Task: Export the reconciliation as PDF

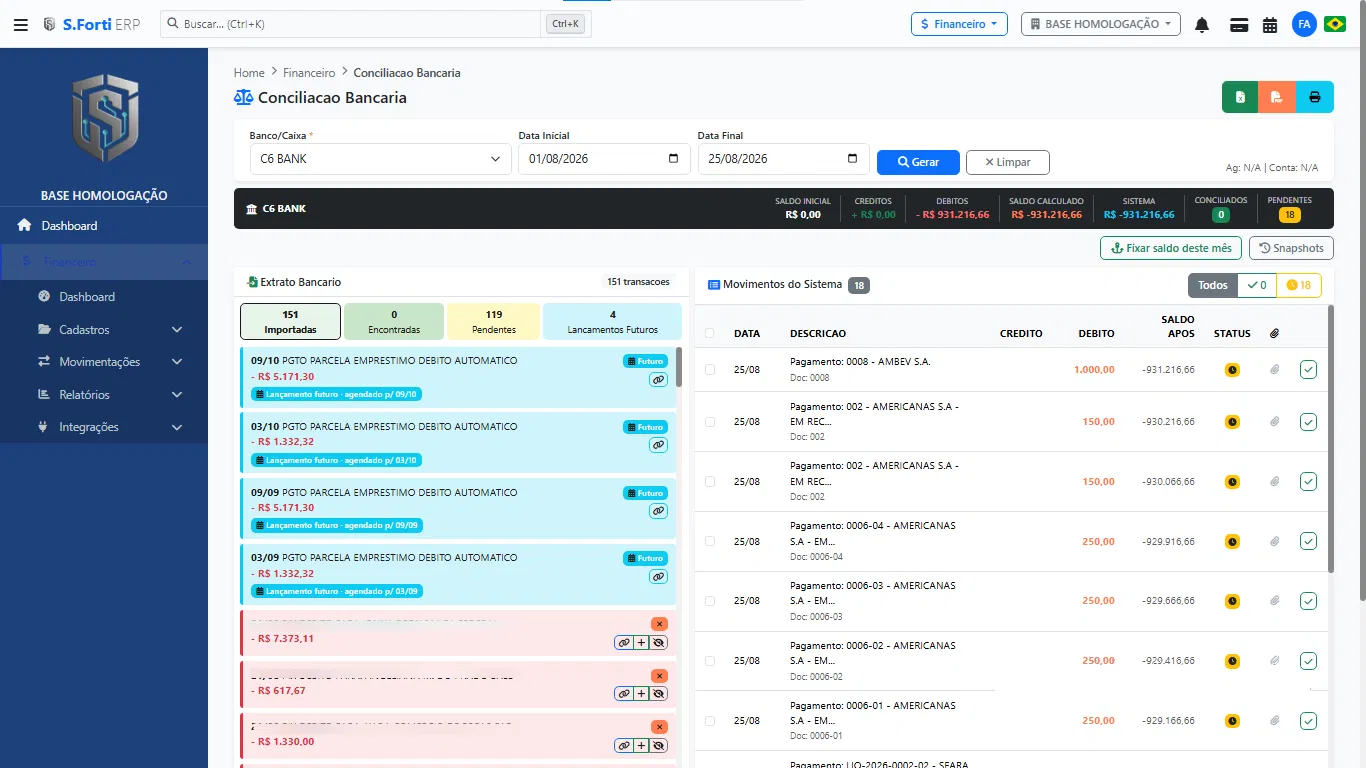Action: [x=1277, y=97]
